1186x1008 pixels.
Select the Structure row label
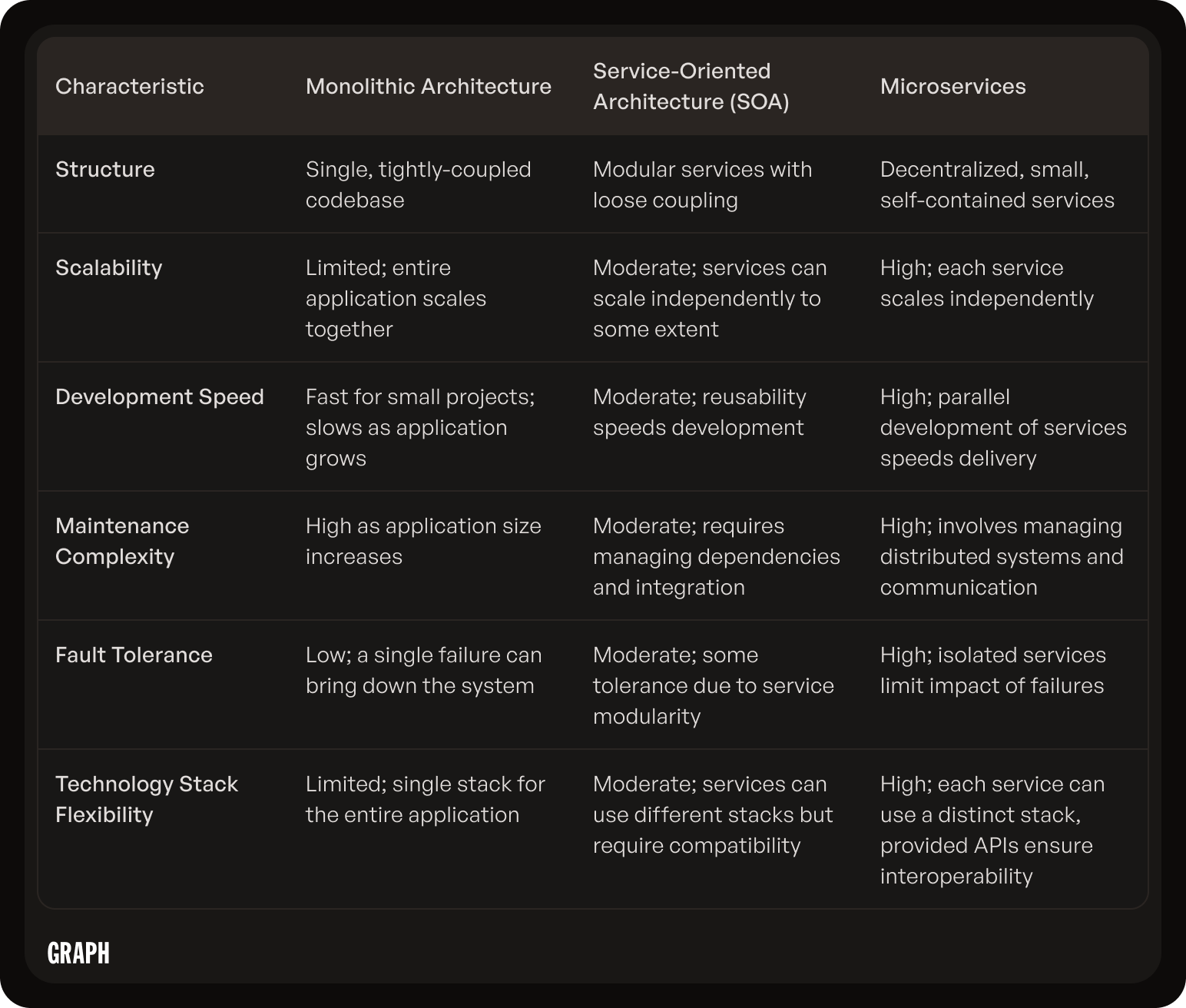(x=105, y=169)
